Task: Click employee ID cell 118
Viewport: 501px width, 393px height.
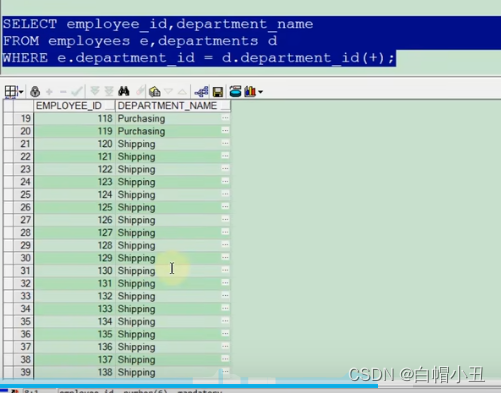Action: (74, 118)
